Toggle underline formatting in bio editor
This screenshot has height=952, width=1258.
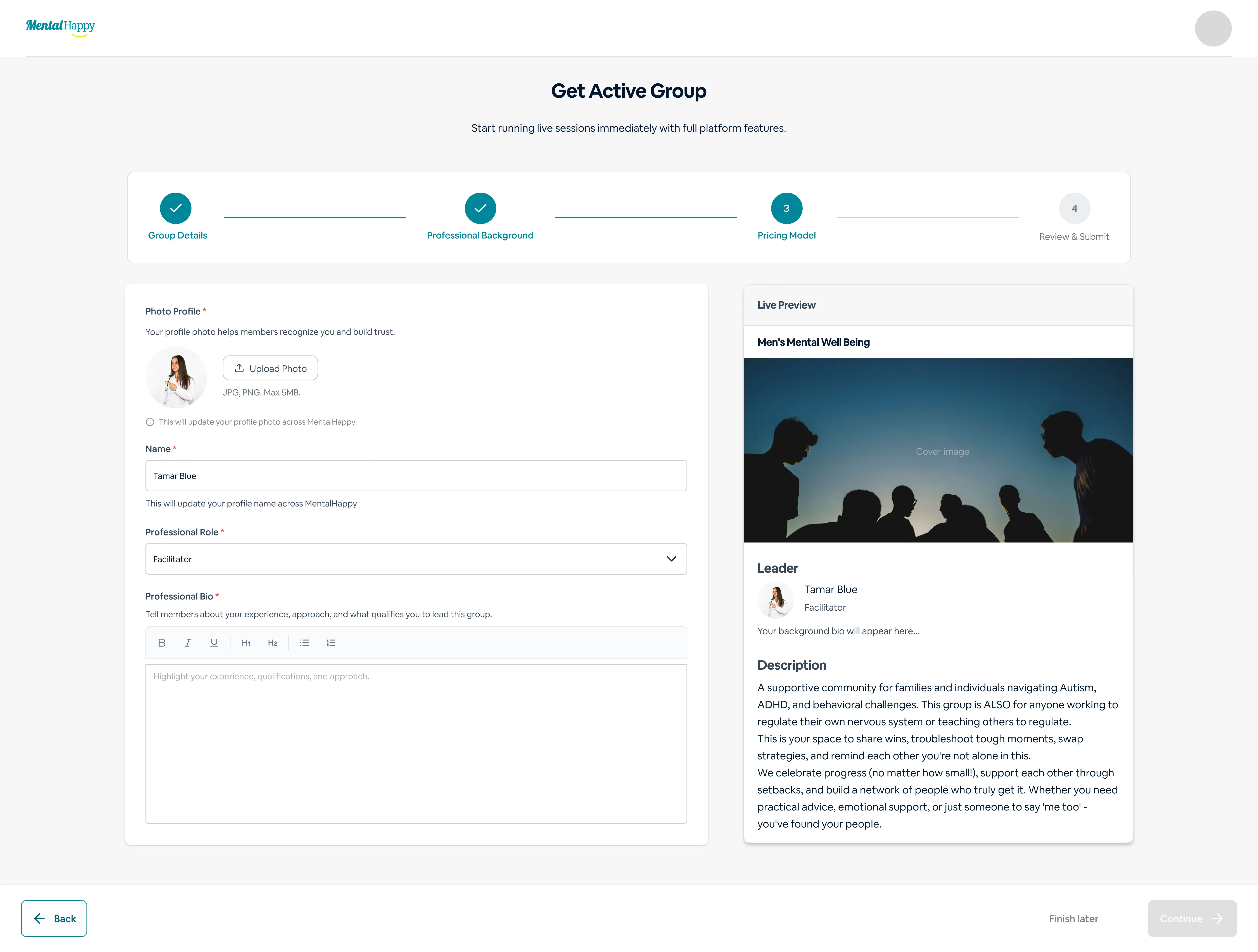[214, 643]
